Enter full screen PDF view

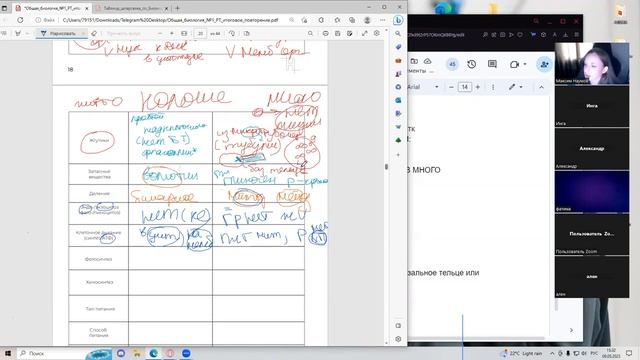click(364, 33)
